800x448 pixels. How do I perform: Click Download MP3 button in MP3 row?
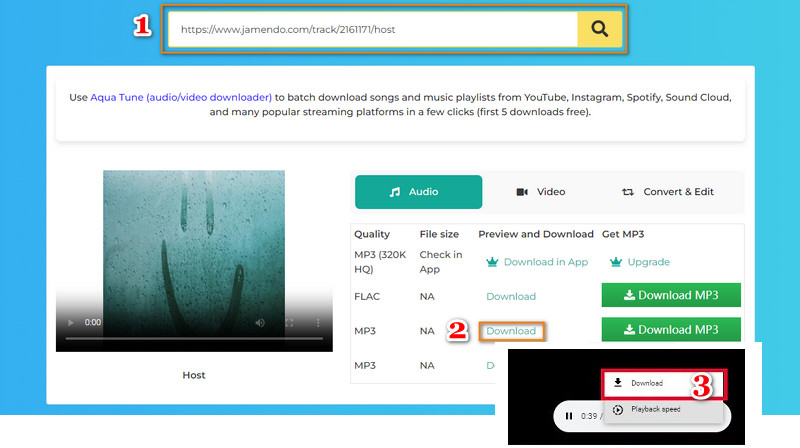pyautogui.click(x=671, y=329)
